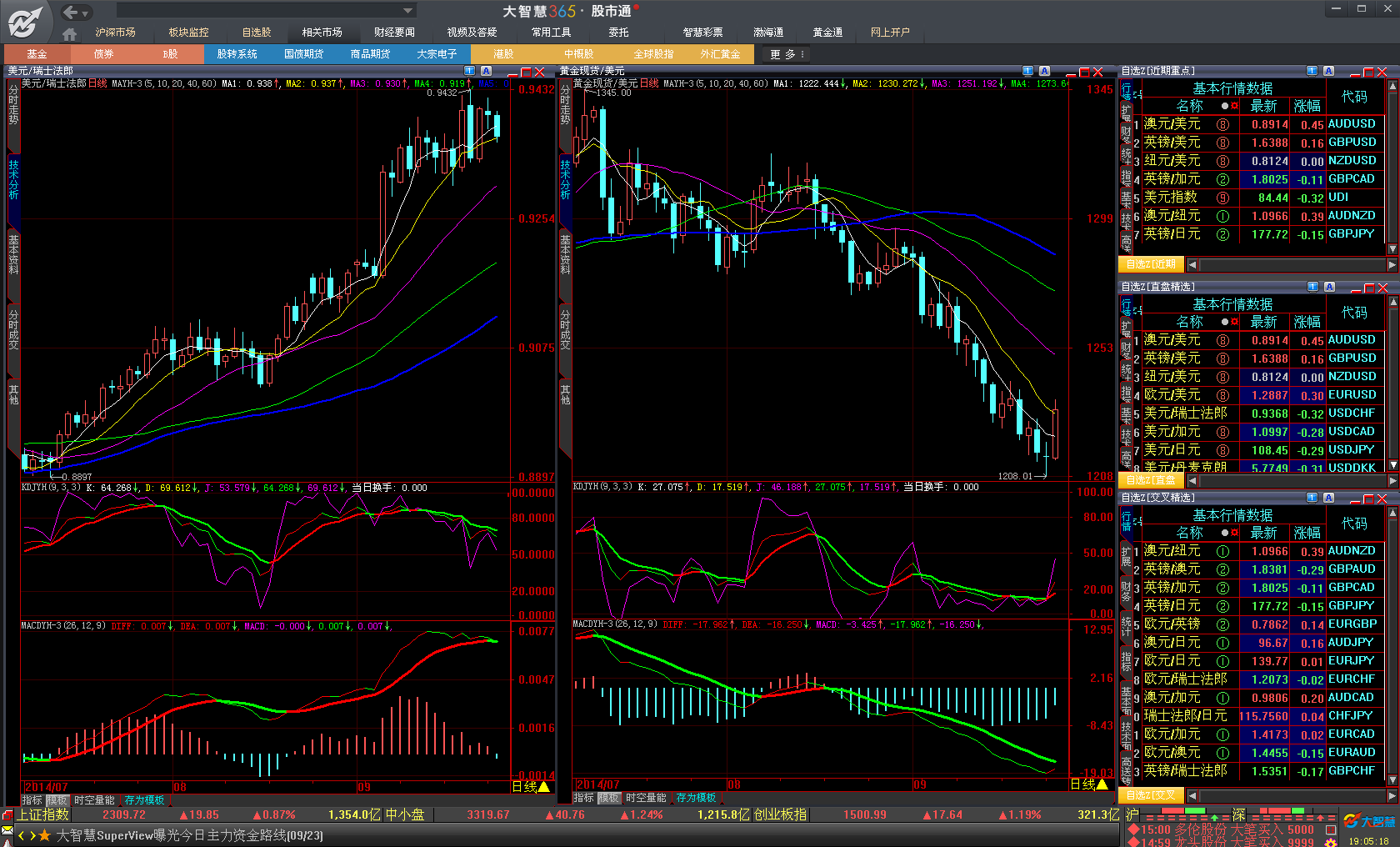Open the 板块监控 menu

pyautogui.click(x=188, y=33)
